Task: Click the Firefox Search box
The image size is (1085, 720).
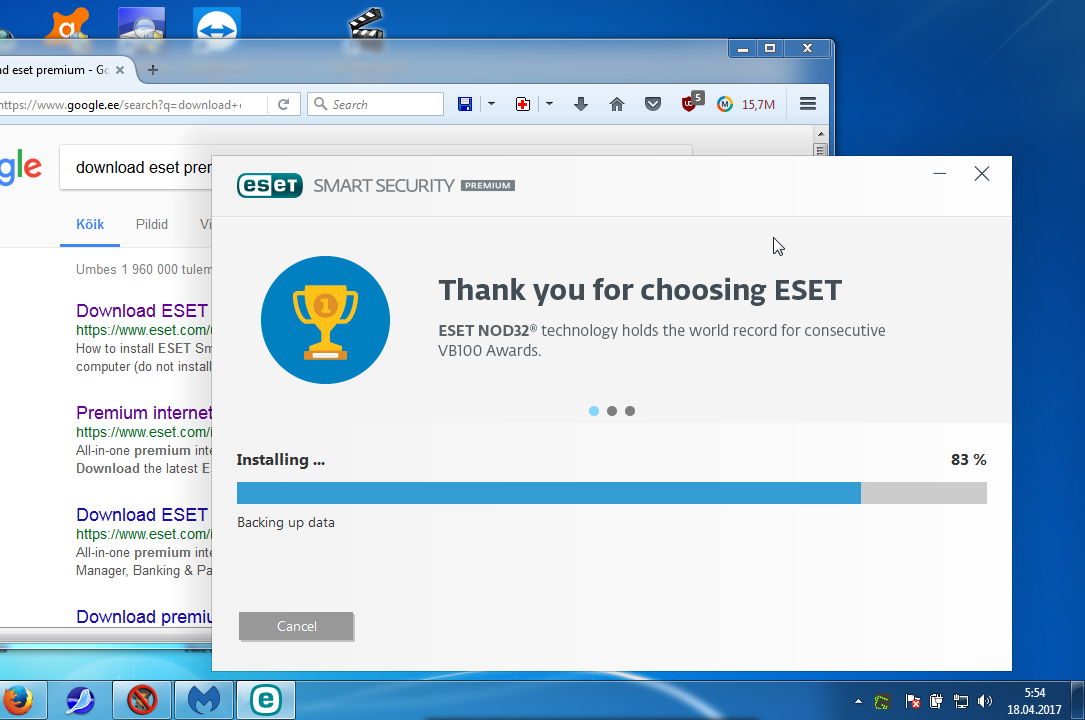Action: click(376, 104)
